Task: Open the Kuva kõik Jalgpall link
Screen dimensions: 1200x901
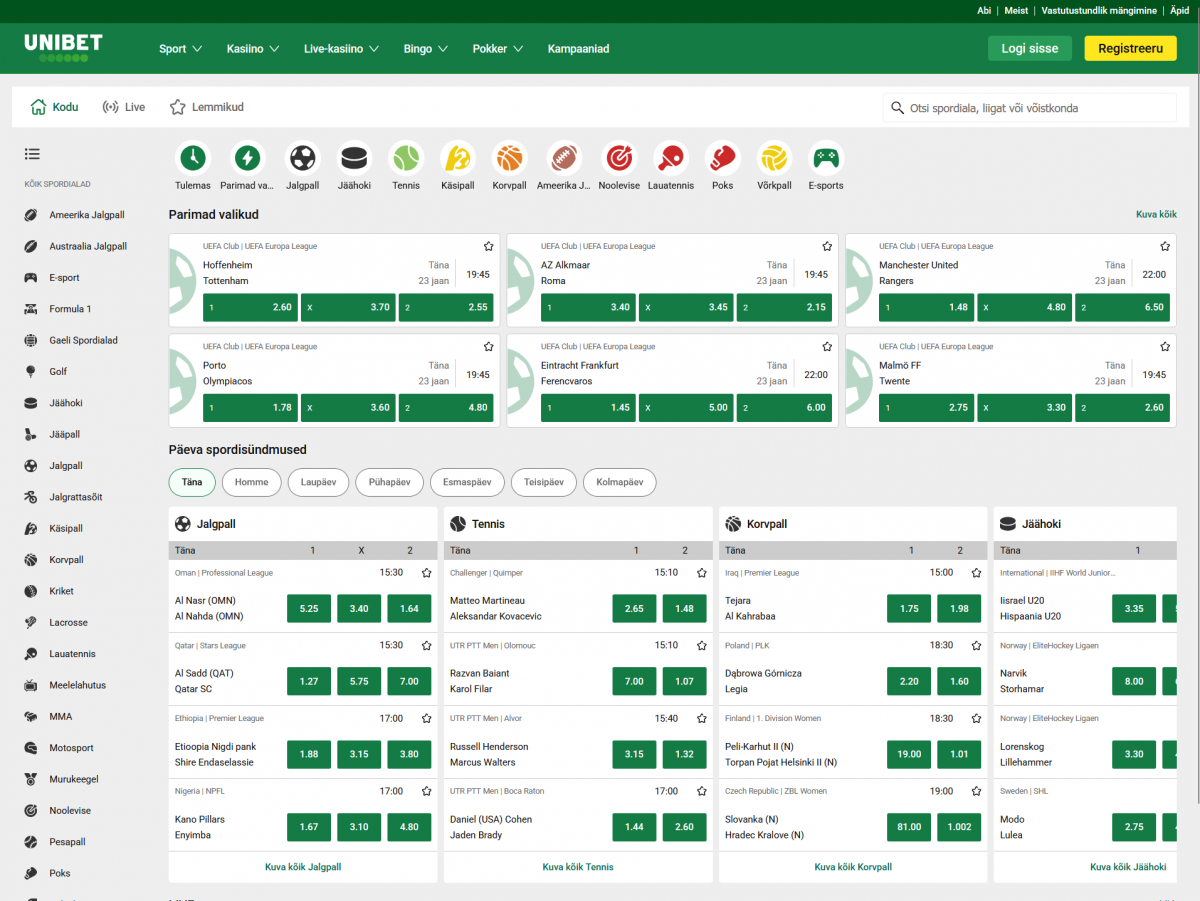Action: [x=303, y=867]
